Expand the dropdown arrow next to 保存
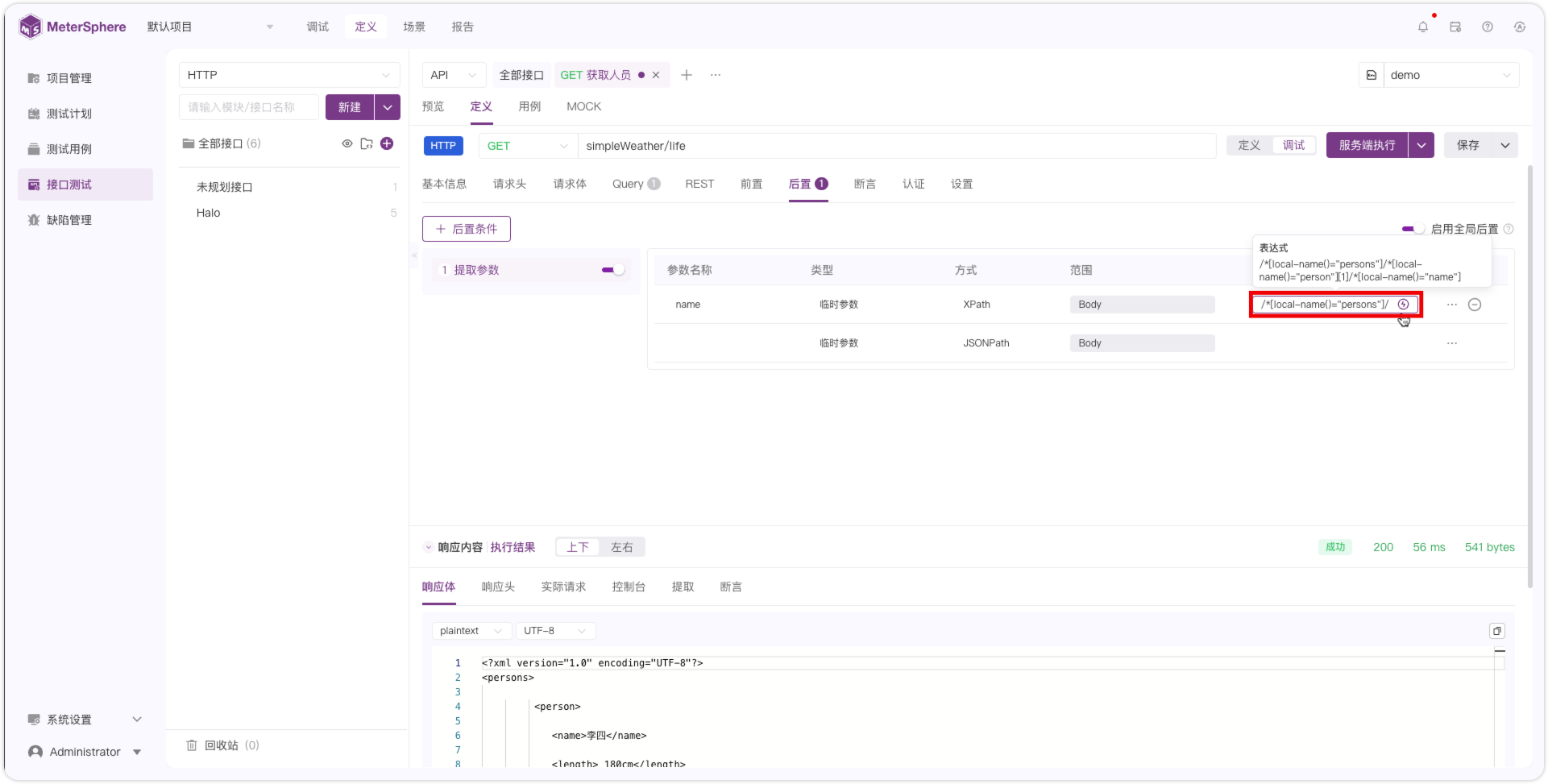Screen dimensions: 1548x784 [x=1505, y=145]
